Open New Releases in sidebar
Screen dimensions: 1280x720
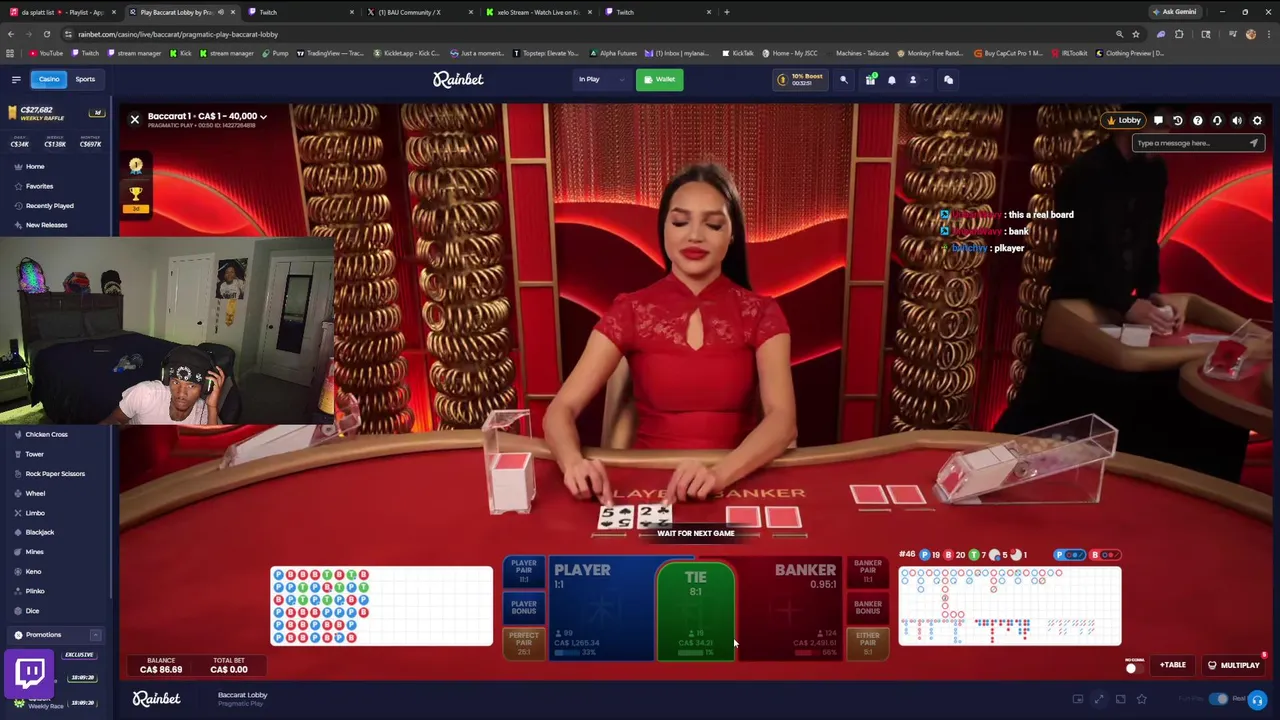pyautogui.click(x=46, y=225)
